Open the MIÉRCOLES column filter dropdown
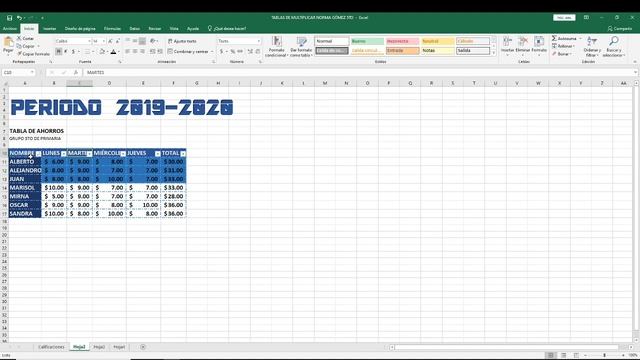 123,154
